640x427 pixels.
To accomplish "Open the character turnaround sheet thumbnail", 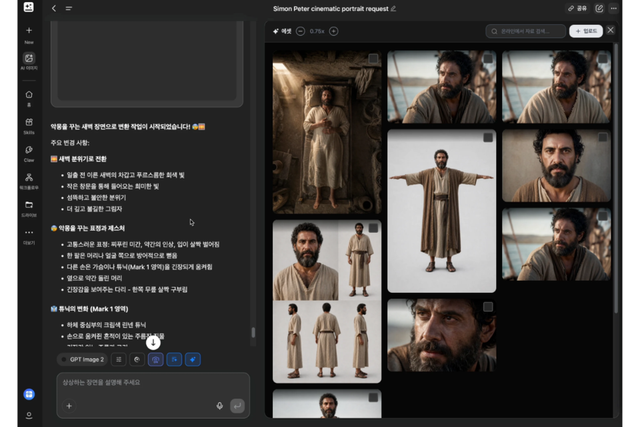I will (x=327, y=302).
